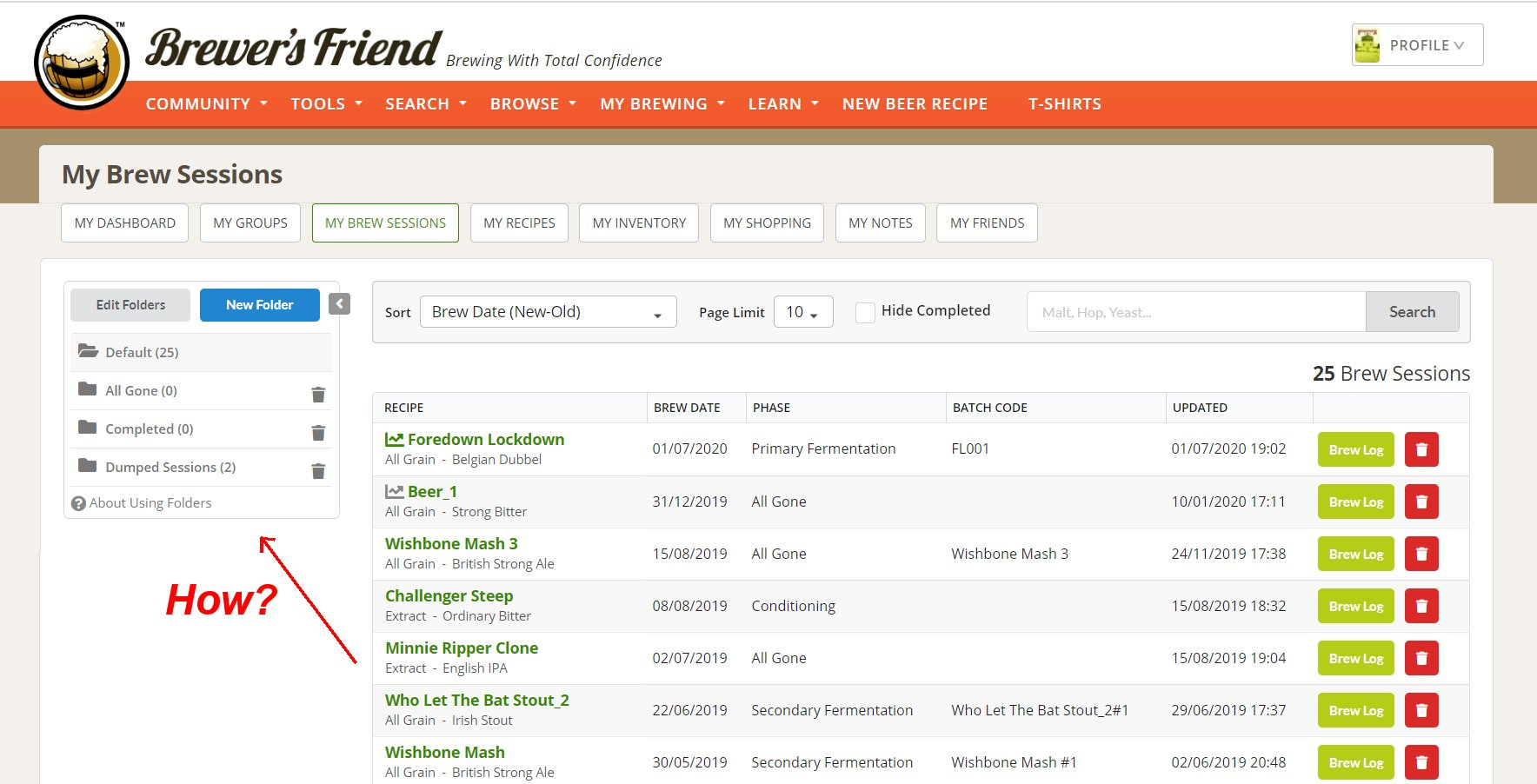Switch to My Recipes tab

point(519,223)
